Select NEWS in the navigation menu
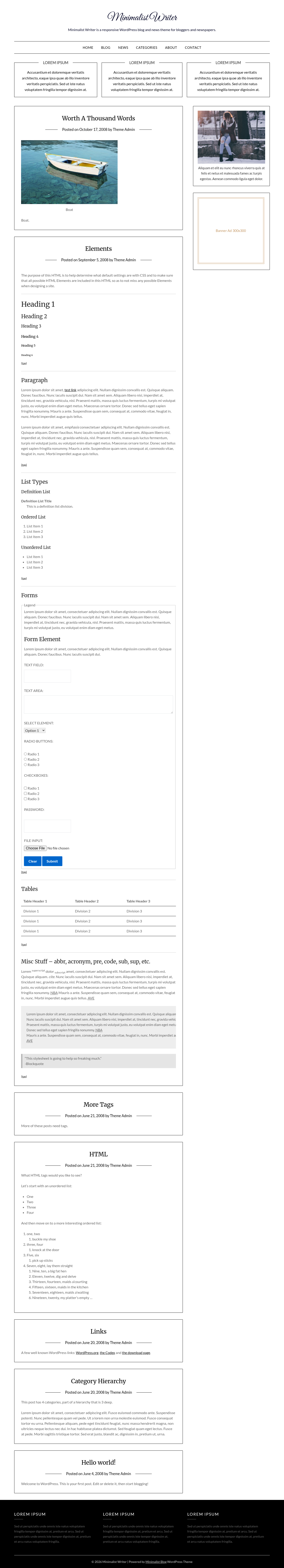The height and width of the screenshot is (1568, 284). 123,47
